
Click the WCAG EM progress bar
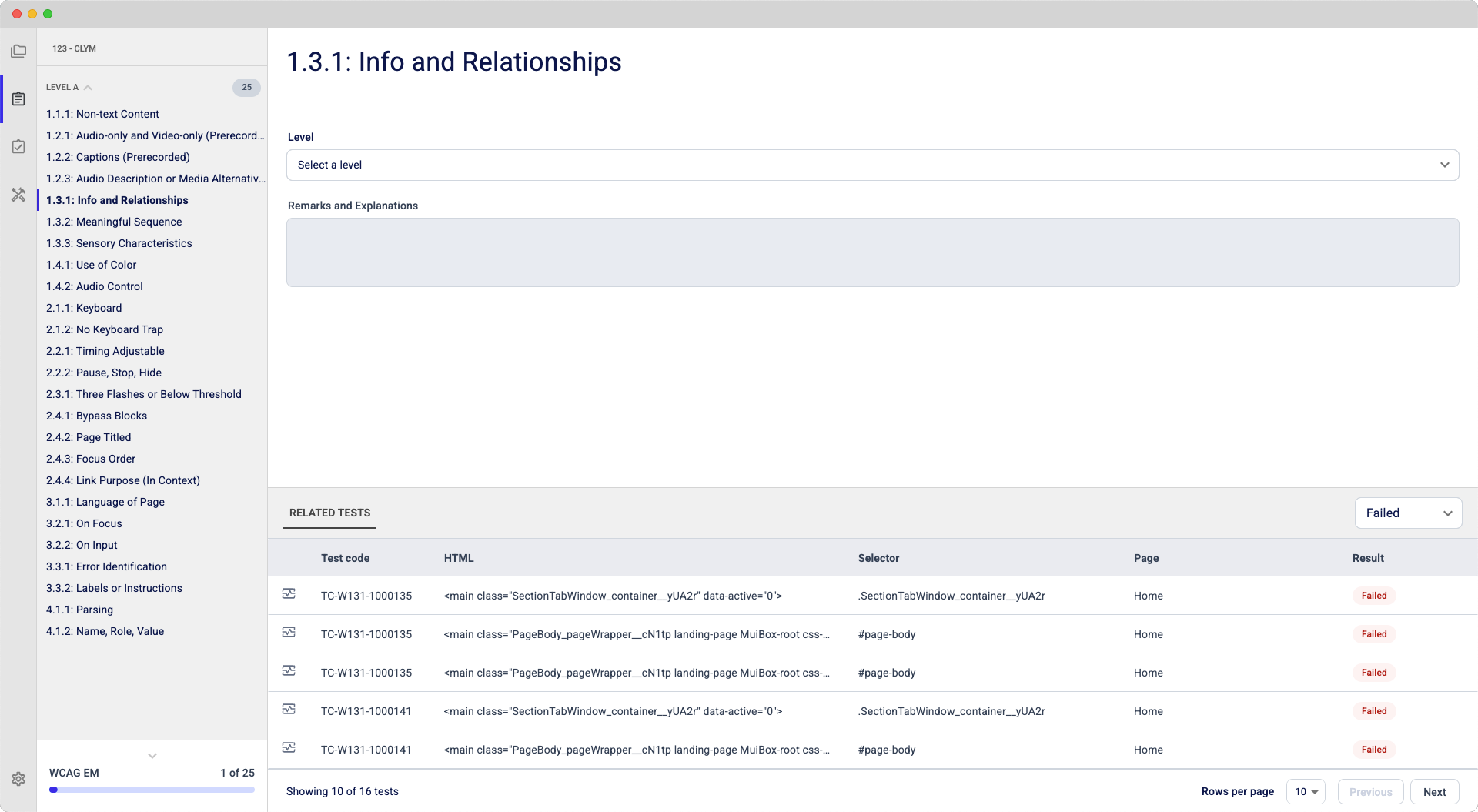tap(152, 790)
